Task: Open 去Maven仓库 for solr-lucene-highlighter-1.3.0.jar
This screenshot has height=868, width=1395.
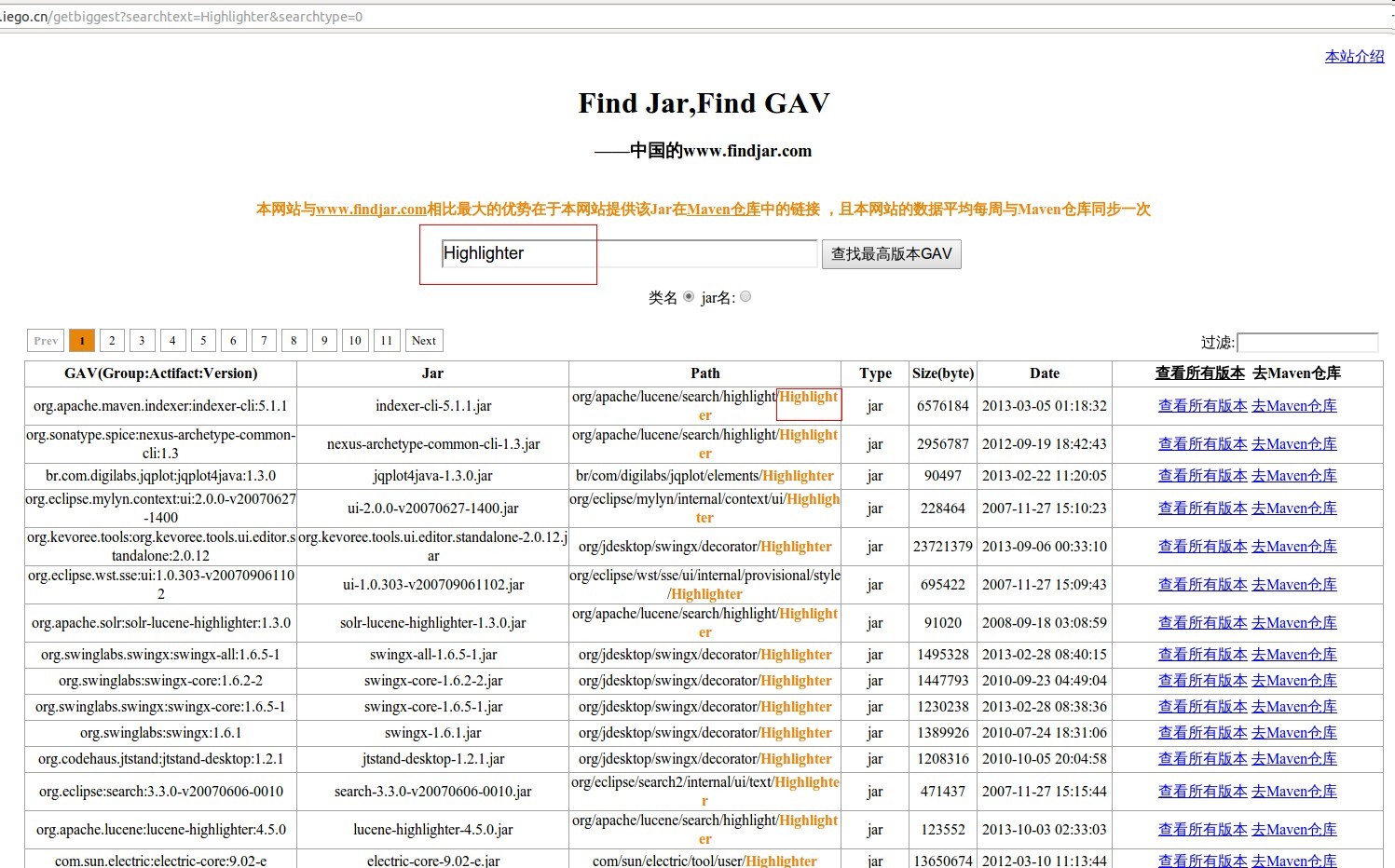Action: point(1294,622)
